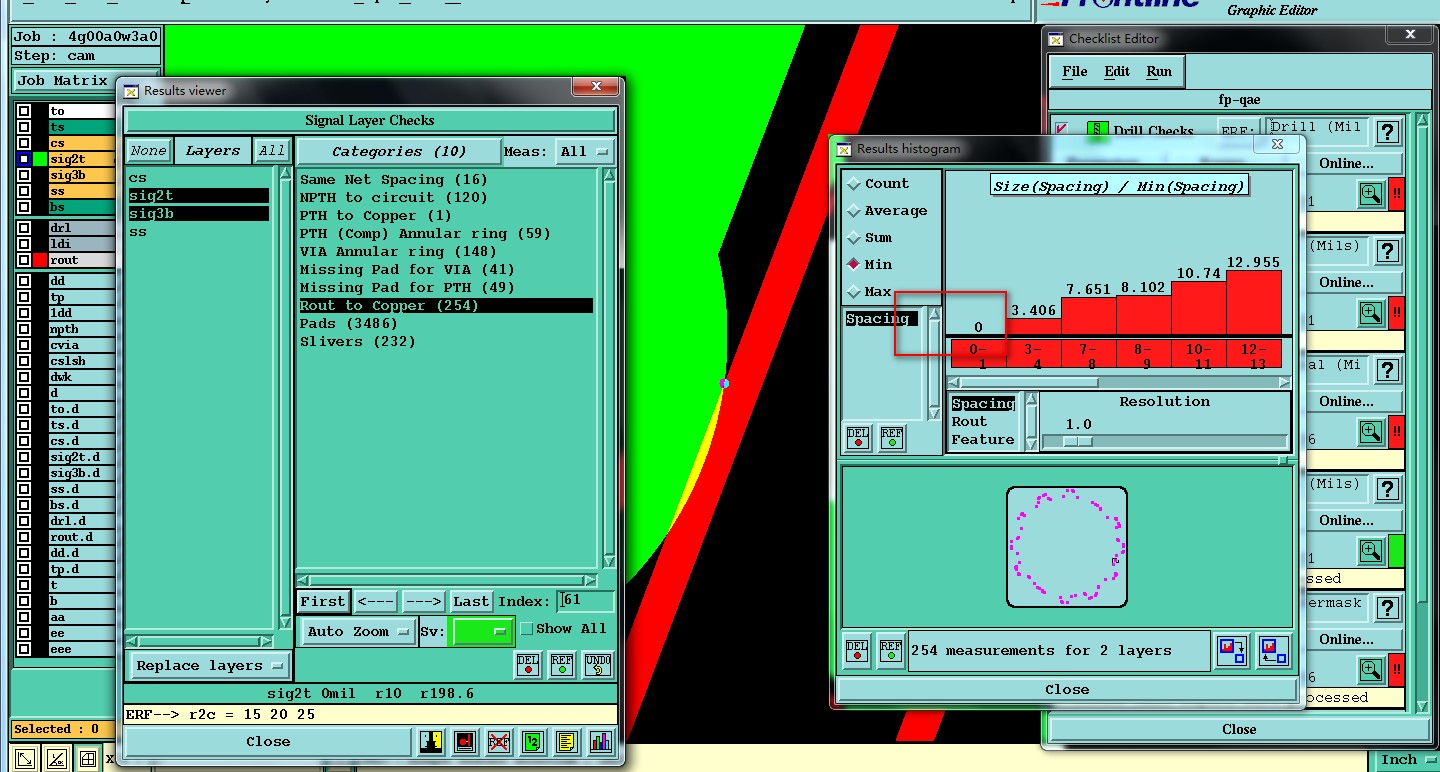The height and width of the screenshot is (772, 1440).
Task: Click the dotted outline board thumbnail
Action: click(1067, 547)
